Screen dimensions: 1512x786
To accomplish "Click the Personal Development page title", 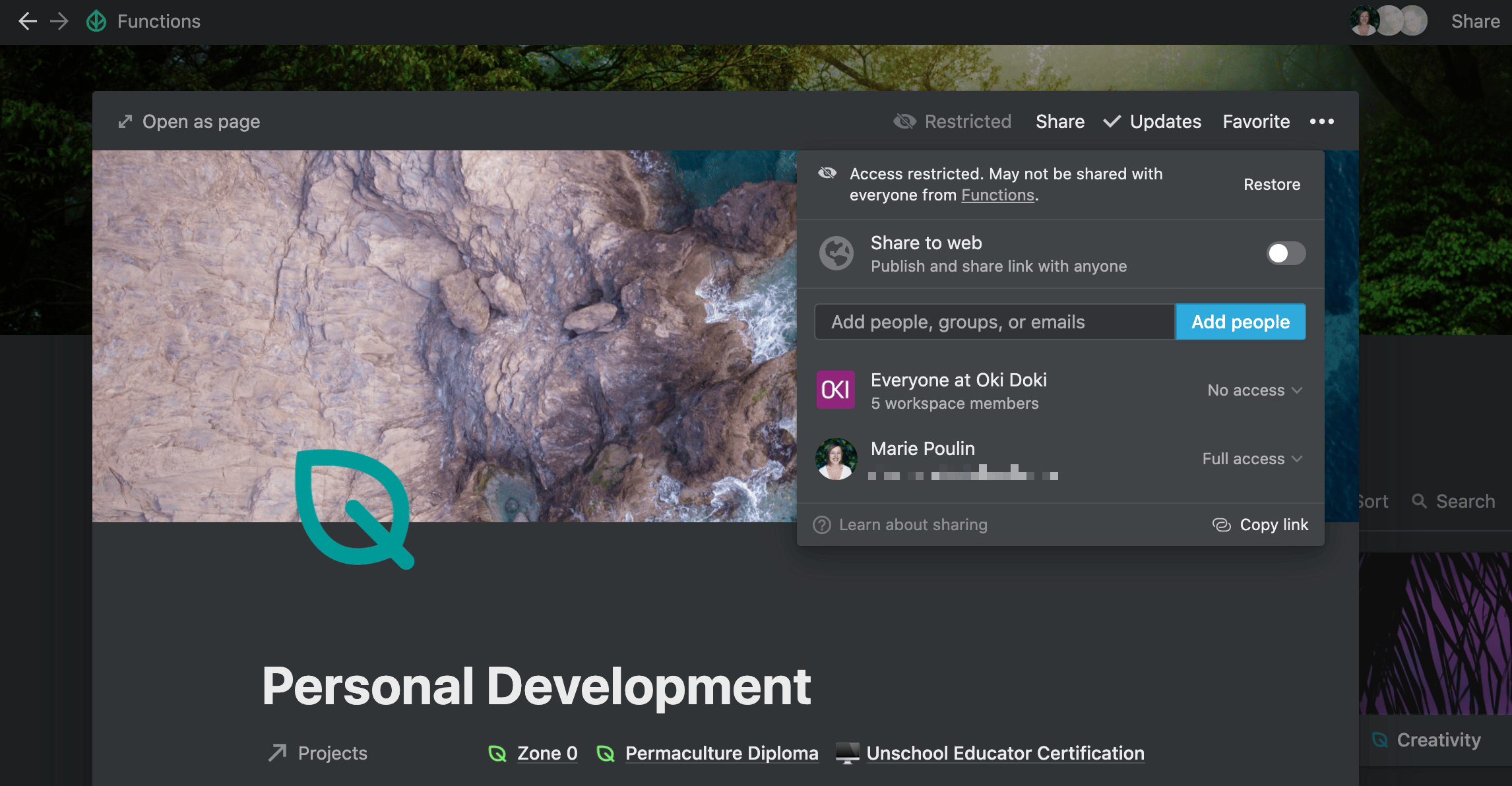I will click(x=536, y=686).
